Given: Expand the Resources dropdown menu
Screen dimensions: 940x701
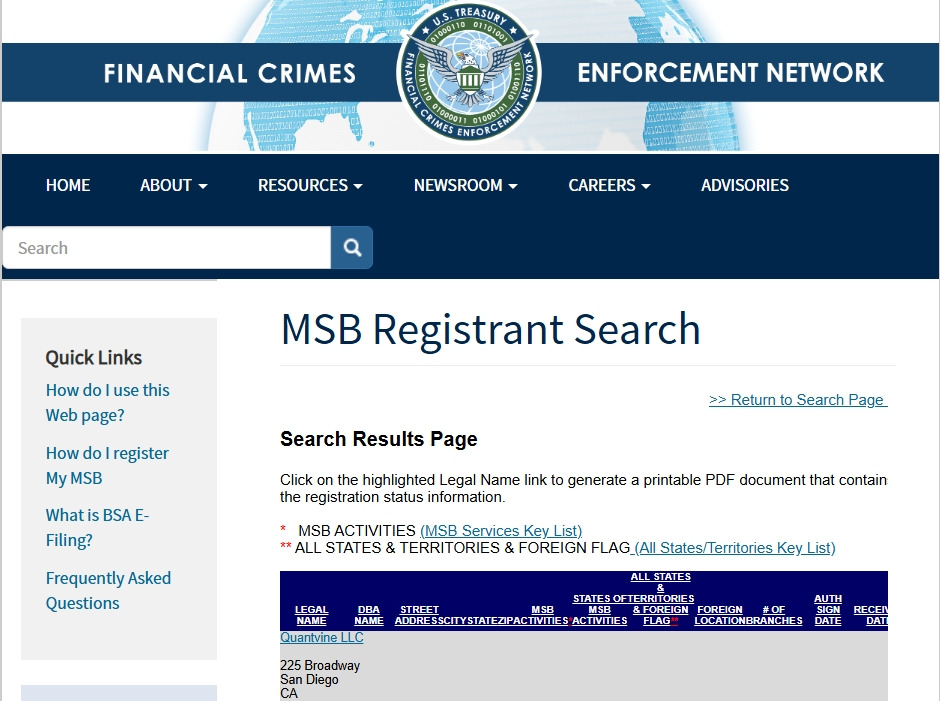Looking at the screenshot, I should 310,185.
